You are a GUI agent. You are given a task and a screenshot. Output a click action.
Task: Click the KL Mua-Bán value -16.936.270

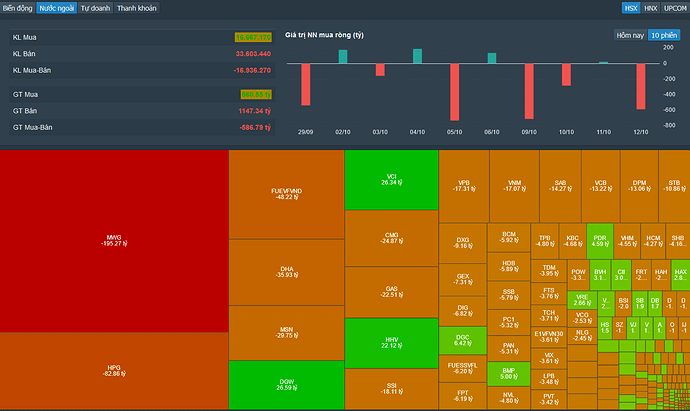pyautogui.click(x=252, y=70)
